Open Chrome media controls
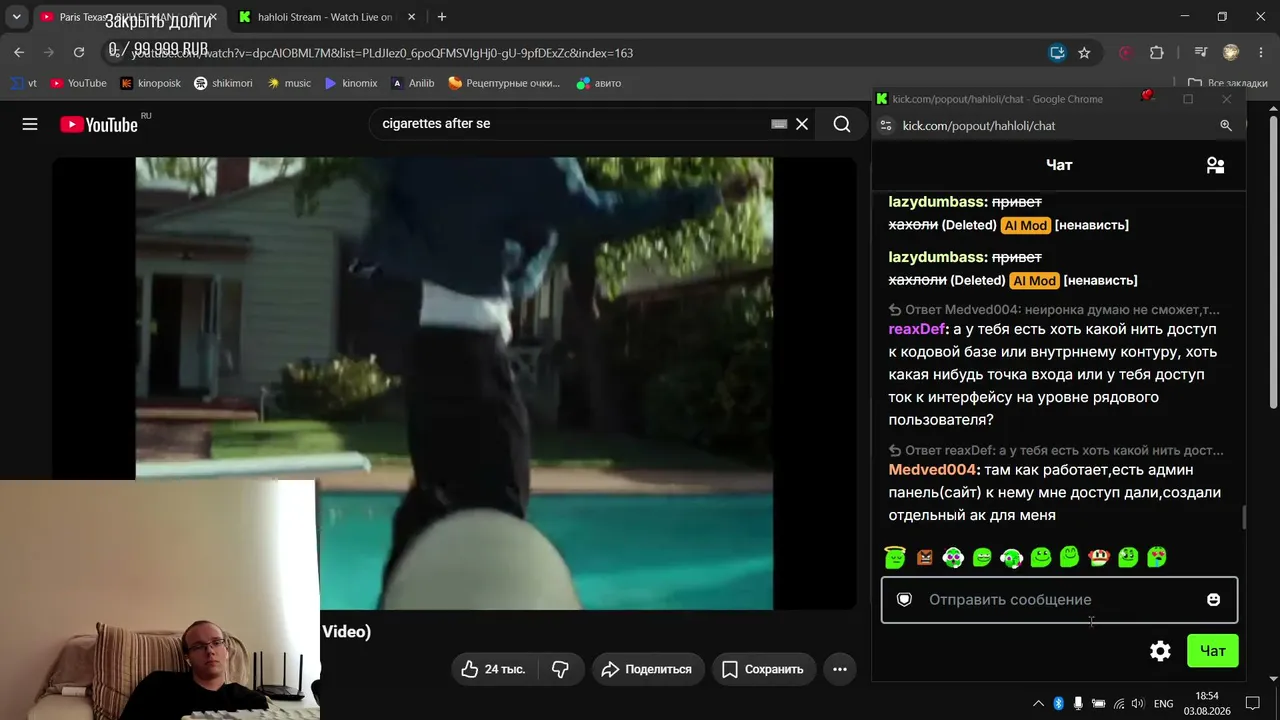 coord(1201,52)
